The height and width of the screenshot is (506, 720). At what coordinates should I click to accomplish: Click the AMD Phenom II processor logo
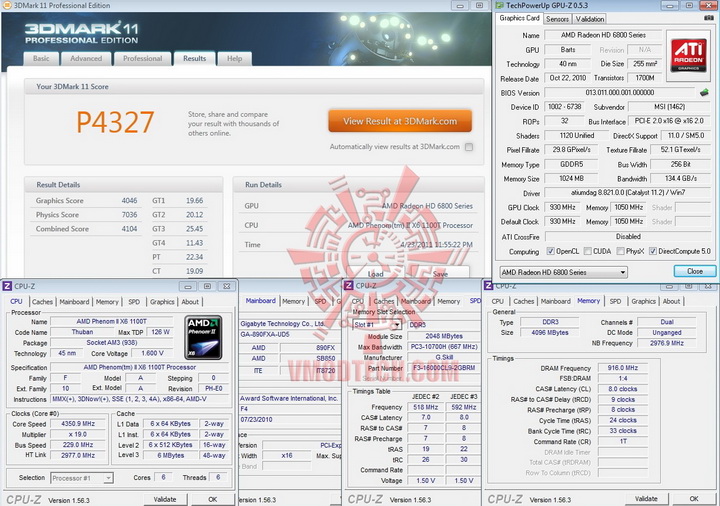(204, 337)
